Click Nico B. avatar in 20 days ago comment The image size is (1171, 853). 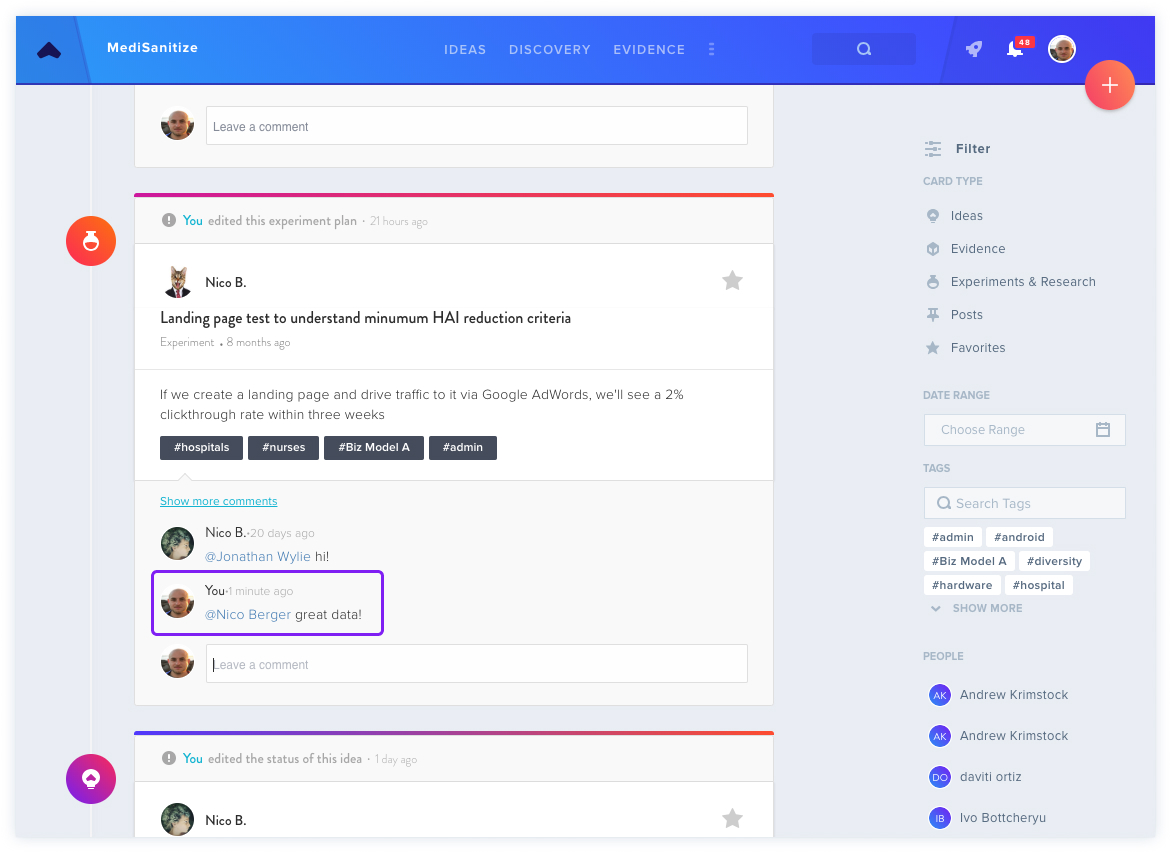(178, 543)
